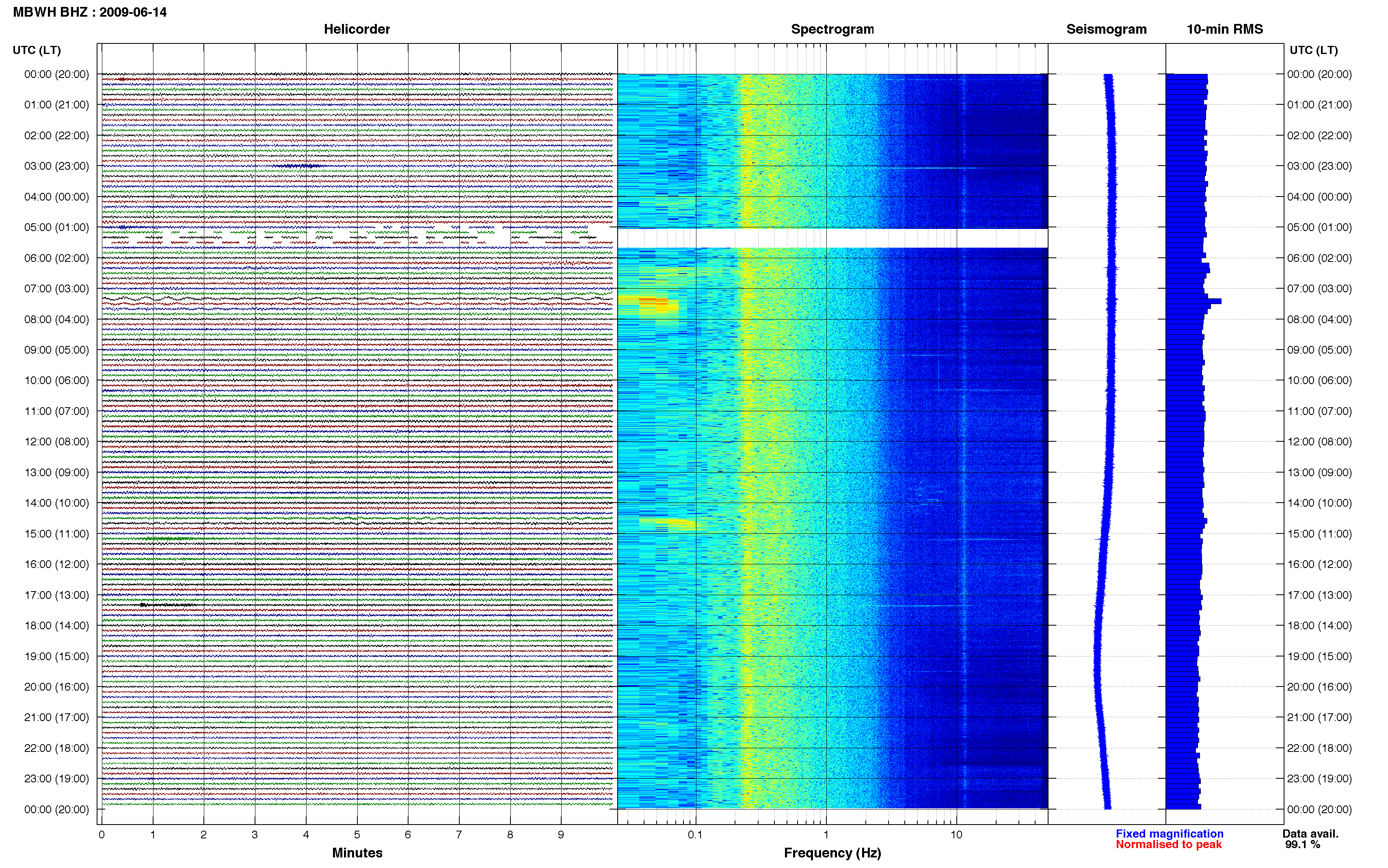1388x868 pixels.
Task: Click the '99.1 %' availability value
Action: point(1303,844)
